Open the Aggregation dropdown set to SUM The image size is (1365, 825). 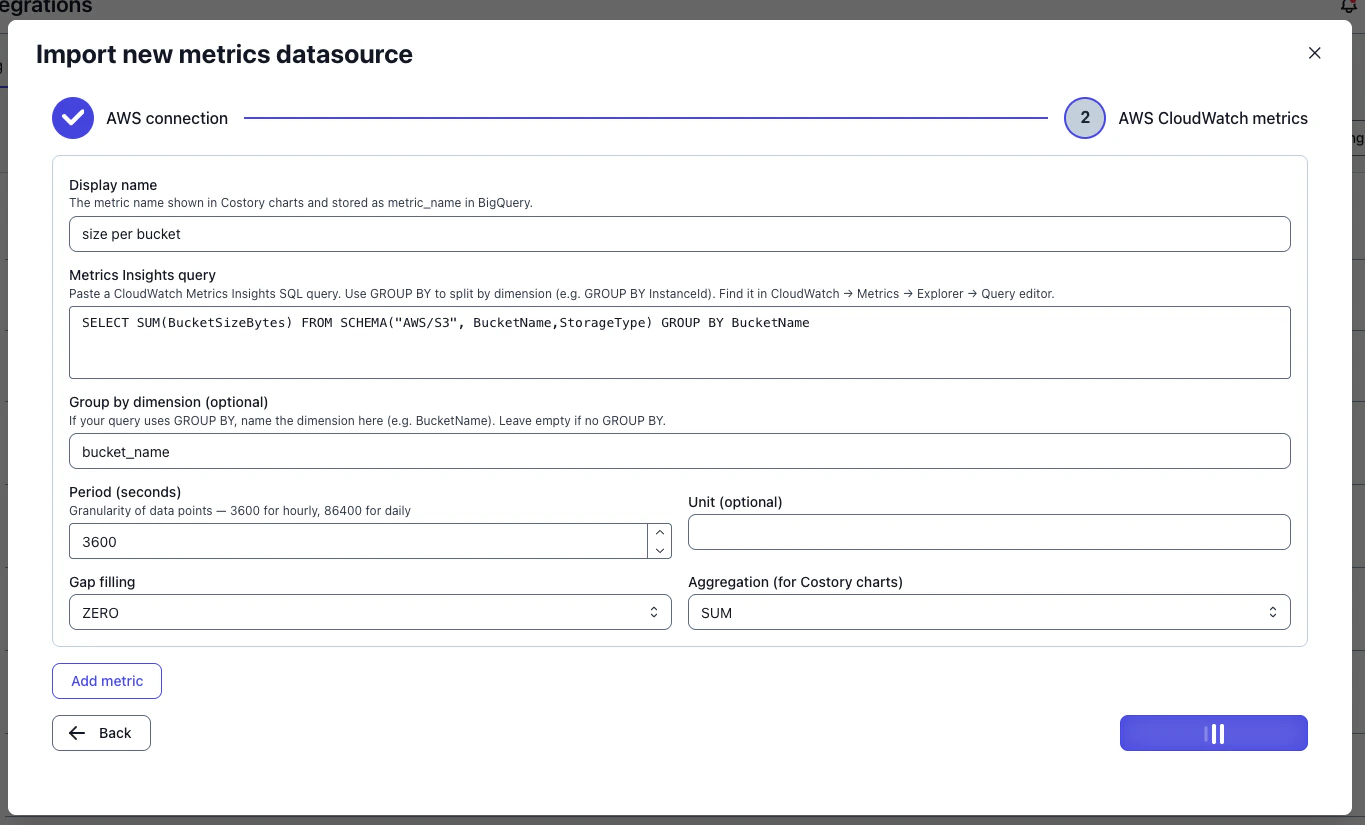point(989,613)
